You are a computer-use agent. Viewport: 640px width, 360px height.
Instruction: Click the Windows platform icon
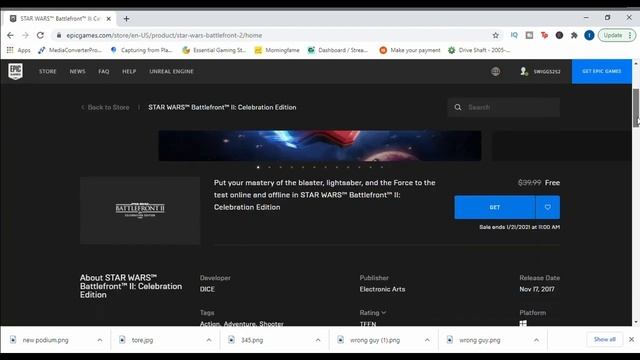click(x=523, y=323)
